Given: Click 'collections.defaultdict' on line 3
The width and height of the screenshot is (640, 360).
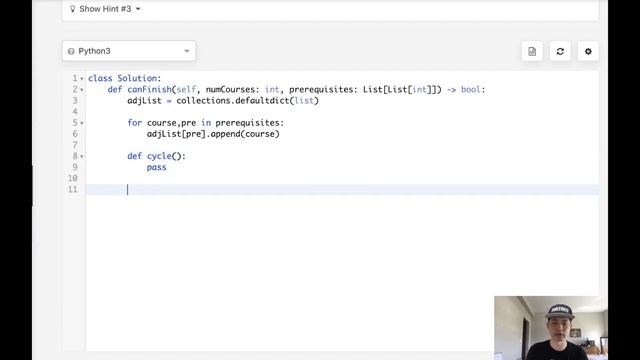Looking at the screenshot, I should (233, 100).
